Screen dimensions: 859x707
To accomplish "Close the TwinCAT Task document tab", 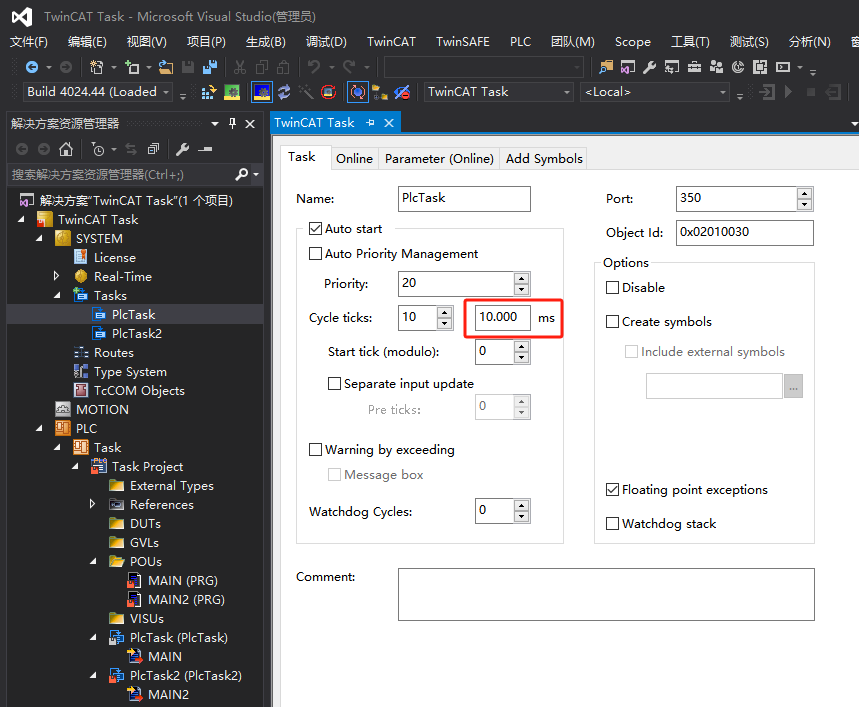I will click(x=389, y=123).
